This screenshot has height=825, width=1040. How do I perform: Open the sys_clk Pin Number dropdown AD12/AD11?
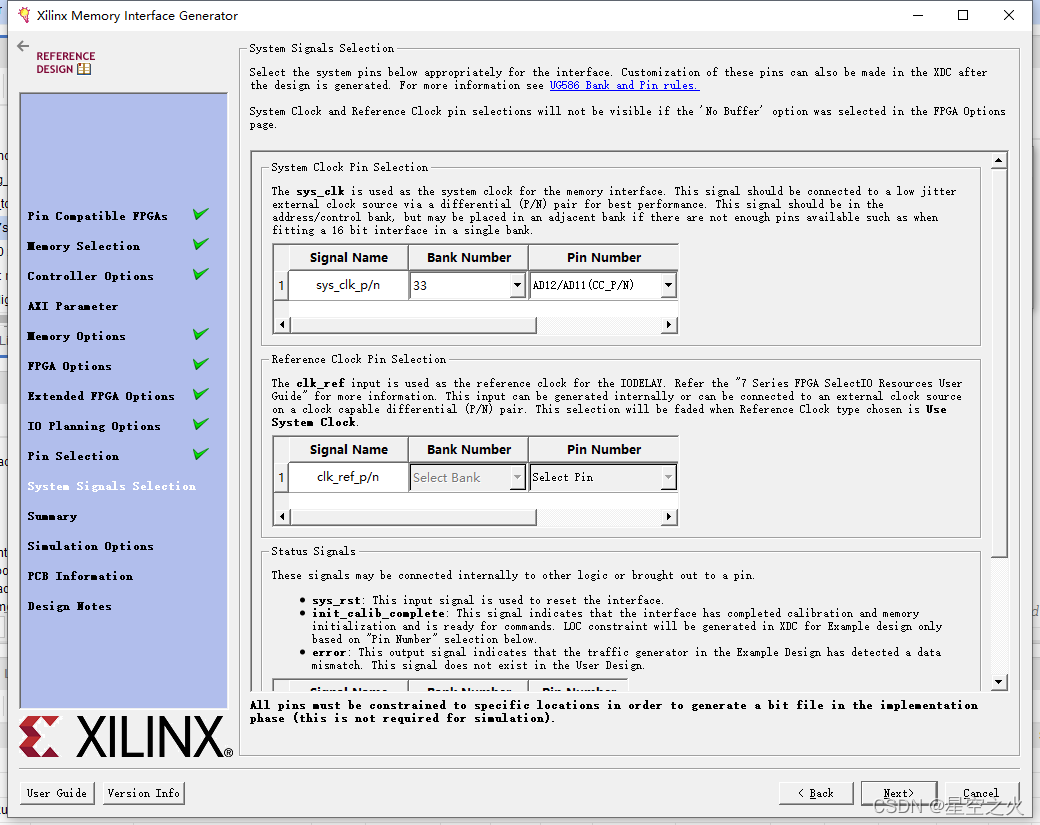click(x=603, y=285)
